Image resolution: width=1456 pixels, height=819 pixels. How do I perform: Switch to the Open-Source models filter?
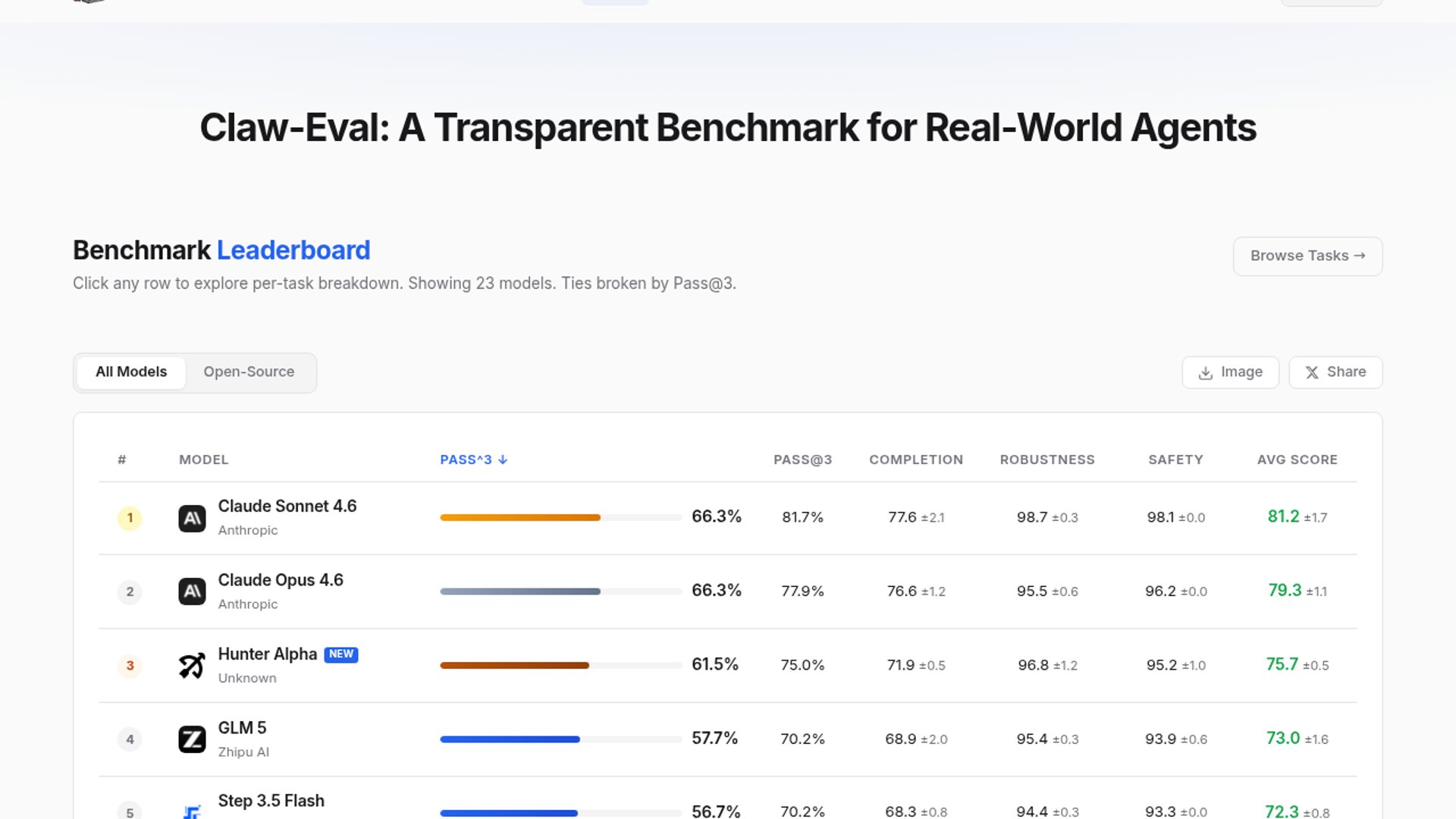[x=249, y=372]
